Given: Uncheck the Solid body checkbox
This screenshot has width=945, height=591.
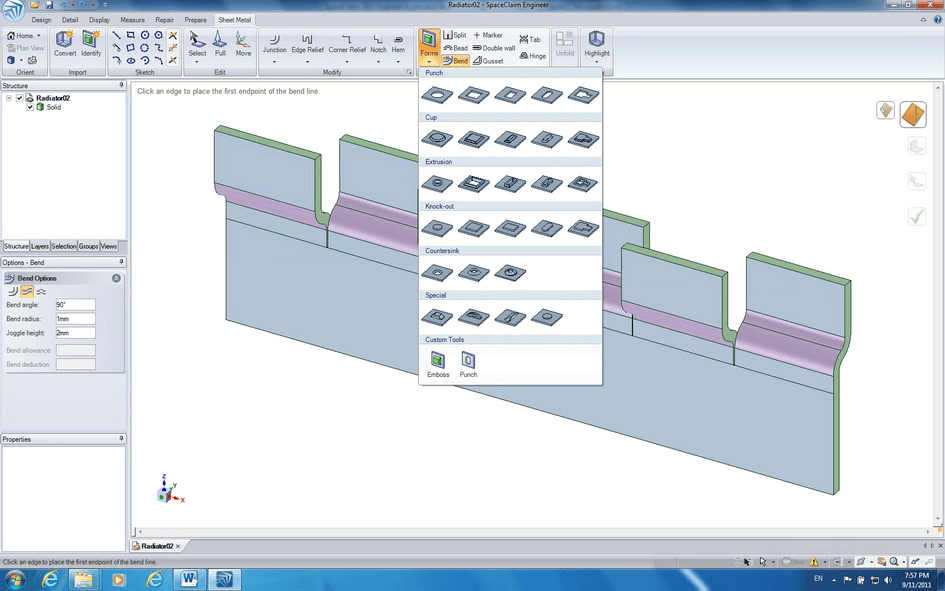Looking at the screenshot, I should coord(30,107).
